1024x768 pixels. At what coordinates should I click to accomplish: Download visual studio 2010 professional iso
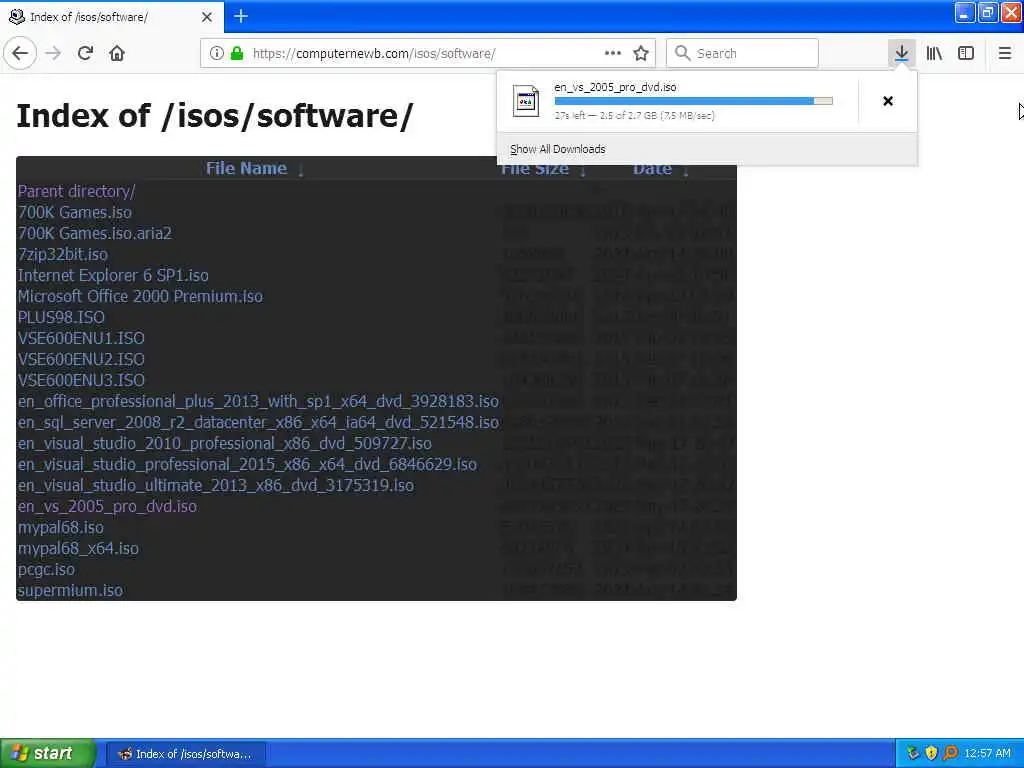coord(225,443)
